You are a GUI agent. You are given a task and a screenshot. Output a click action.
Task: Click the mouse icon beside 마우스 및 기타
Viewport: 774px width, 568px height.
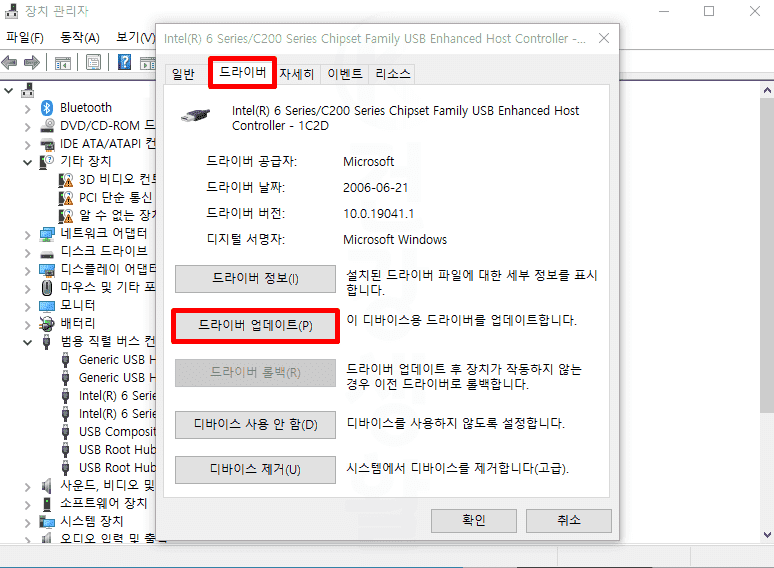pos(47,288)
